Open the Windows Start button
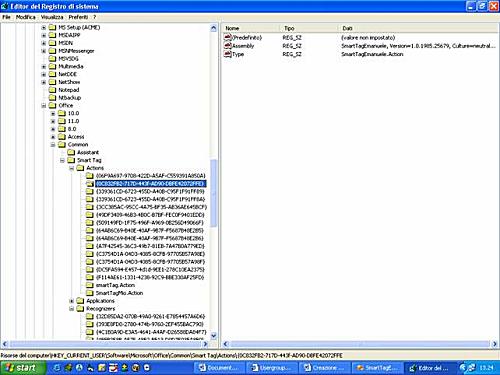This screenshot has width=500, height=375. pyautogui.click(x=22, y=368)
